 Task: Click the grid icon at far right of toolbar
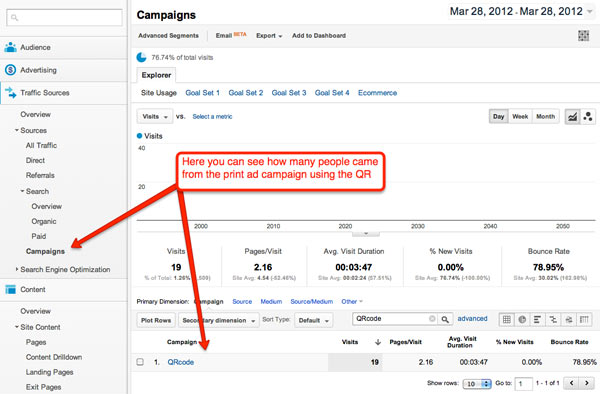(583, 36)
